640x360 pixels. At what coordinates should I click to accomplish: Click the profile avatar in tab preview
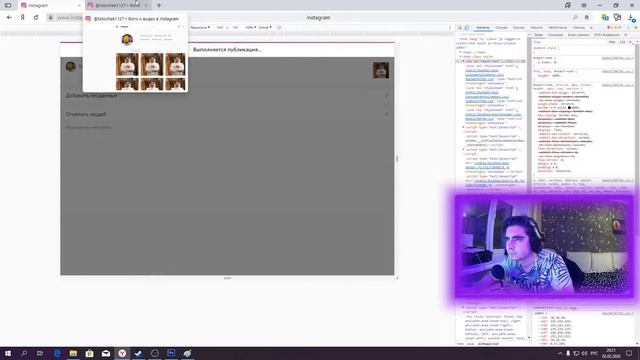pyautogui.click(x=127, y=40)
